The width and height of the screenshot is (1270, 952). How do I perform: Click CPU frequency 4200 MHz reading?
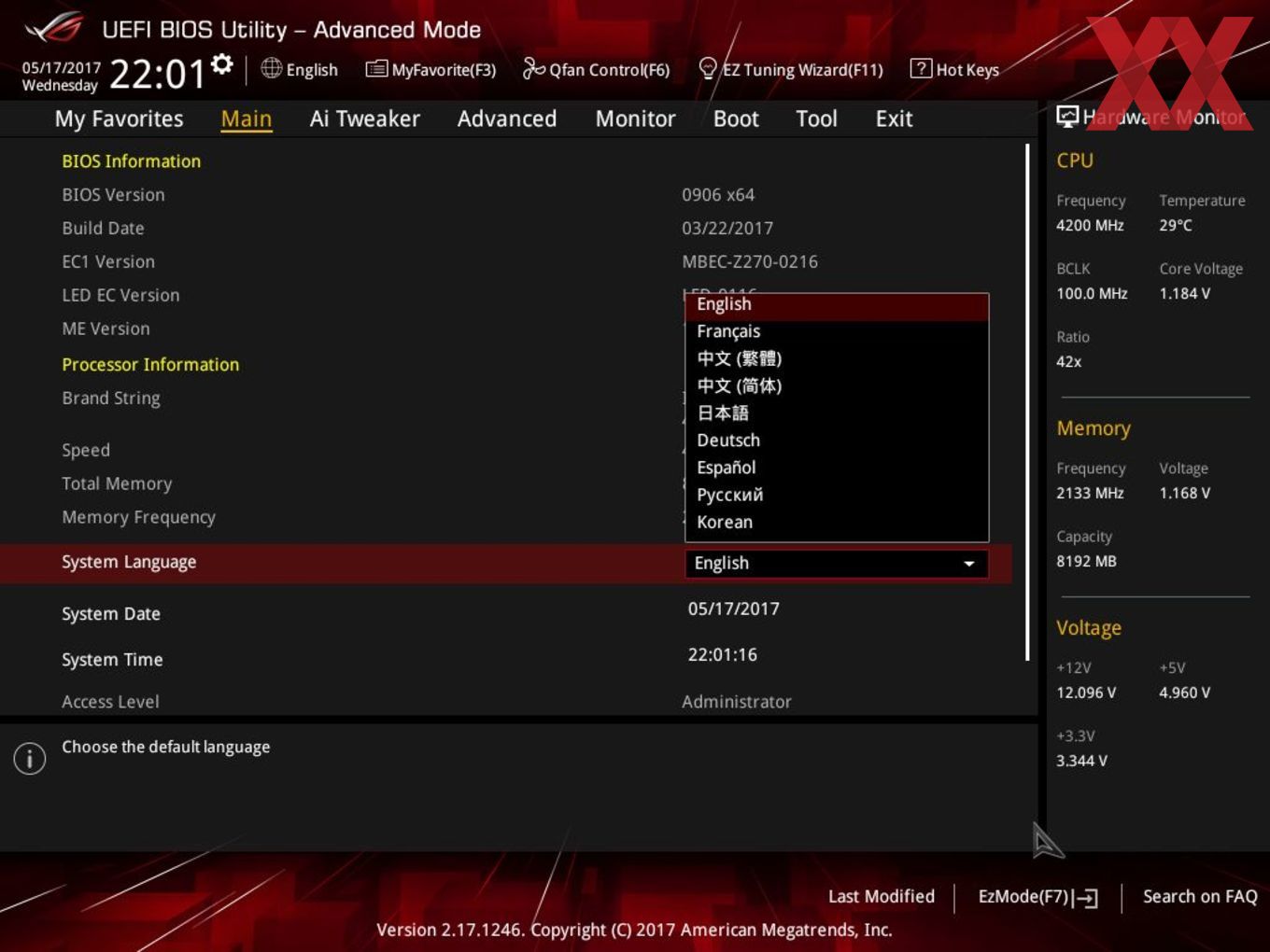[x=1090, y=226]
